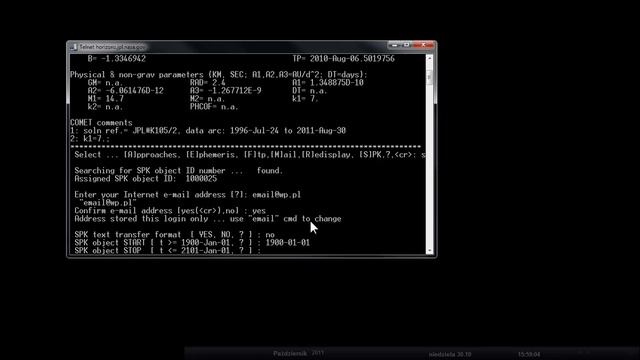Click the 'M1= 14.7' parameter
Viewport: 640px width, 360px height.
[105, 99]
